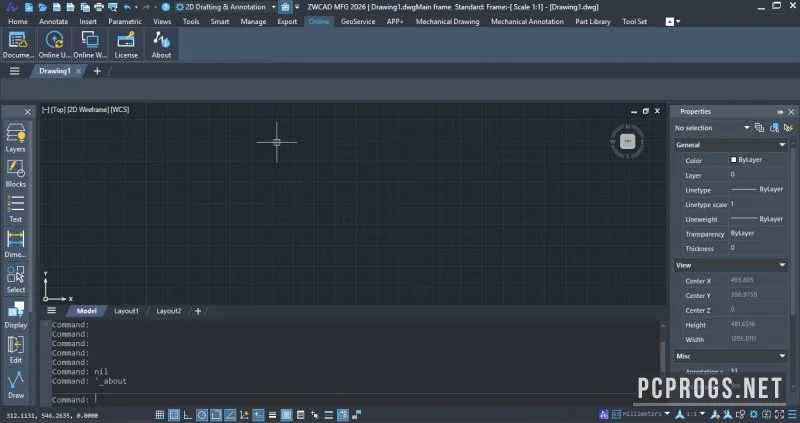Click the Properties panel auto-hide arrow icon
This screenshot has width=800, height=423.
(x=780, y=111)
